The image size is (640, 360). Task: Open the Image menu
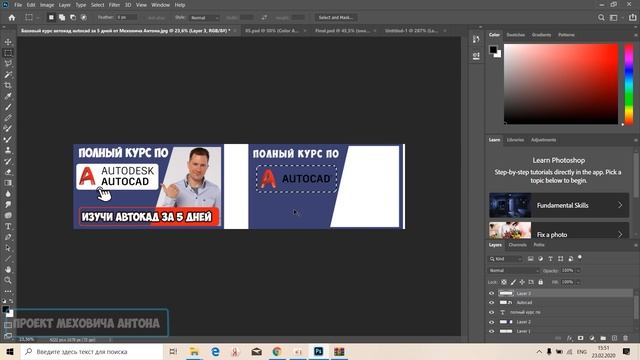click(47, 5)
